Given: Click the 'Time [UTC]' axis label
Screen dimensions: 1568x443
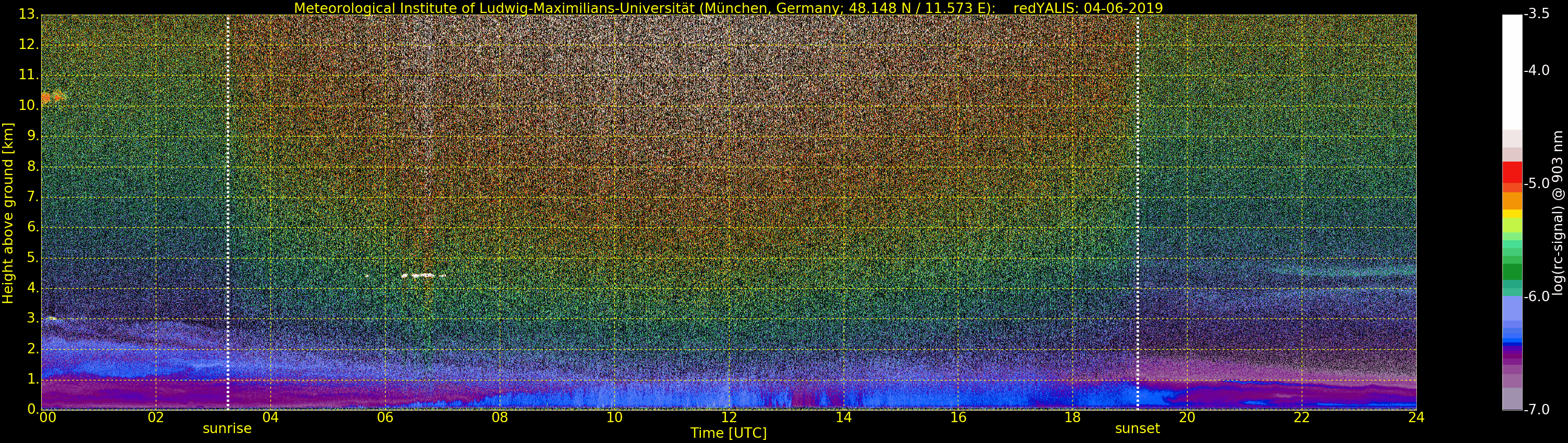Looking at the screenshot, I should pos(728,433).
